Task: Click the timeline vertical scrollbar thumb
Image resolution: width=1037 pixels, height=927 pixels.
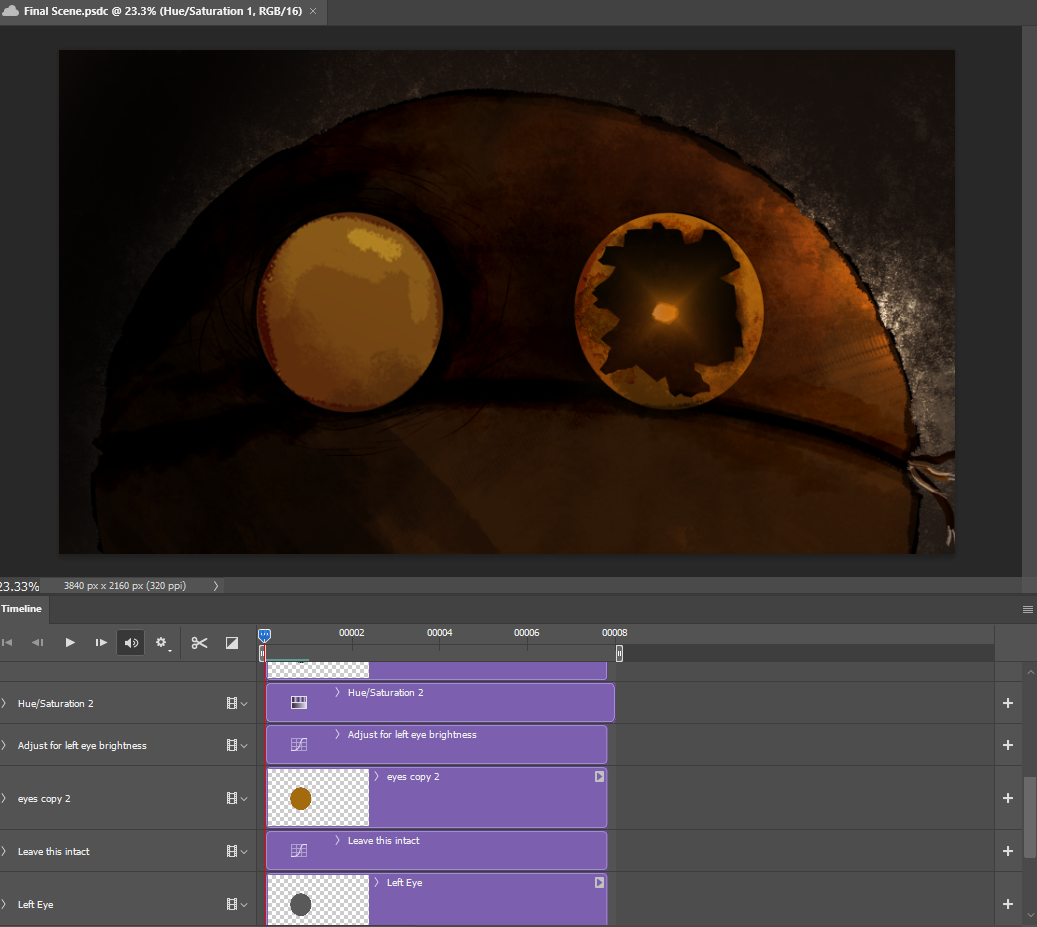Action: (1030, 817)
